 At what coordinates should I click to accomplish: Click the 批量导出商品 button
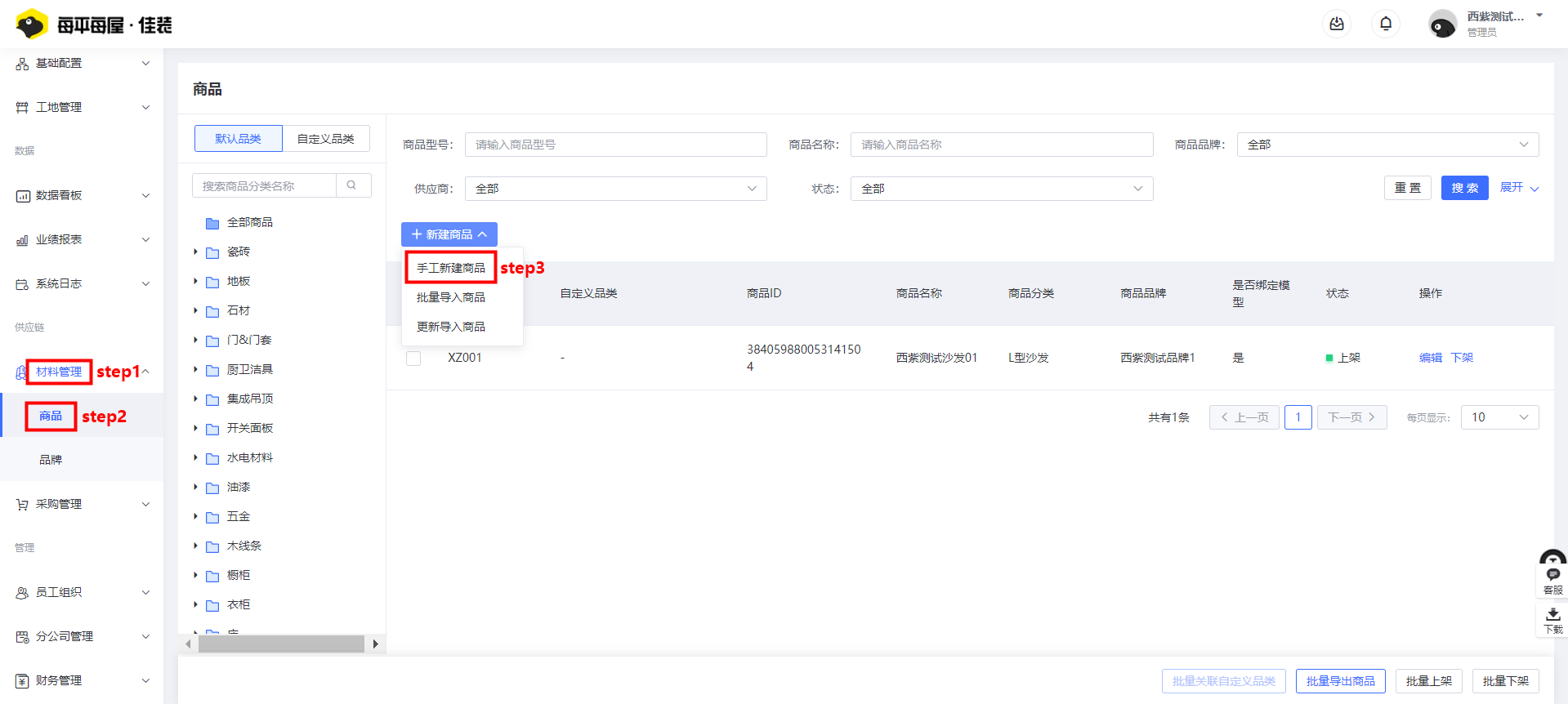click(x=1340, y=681)
